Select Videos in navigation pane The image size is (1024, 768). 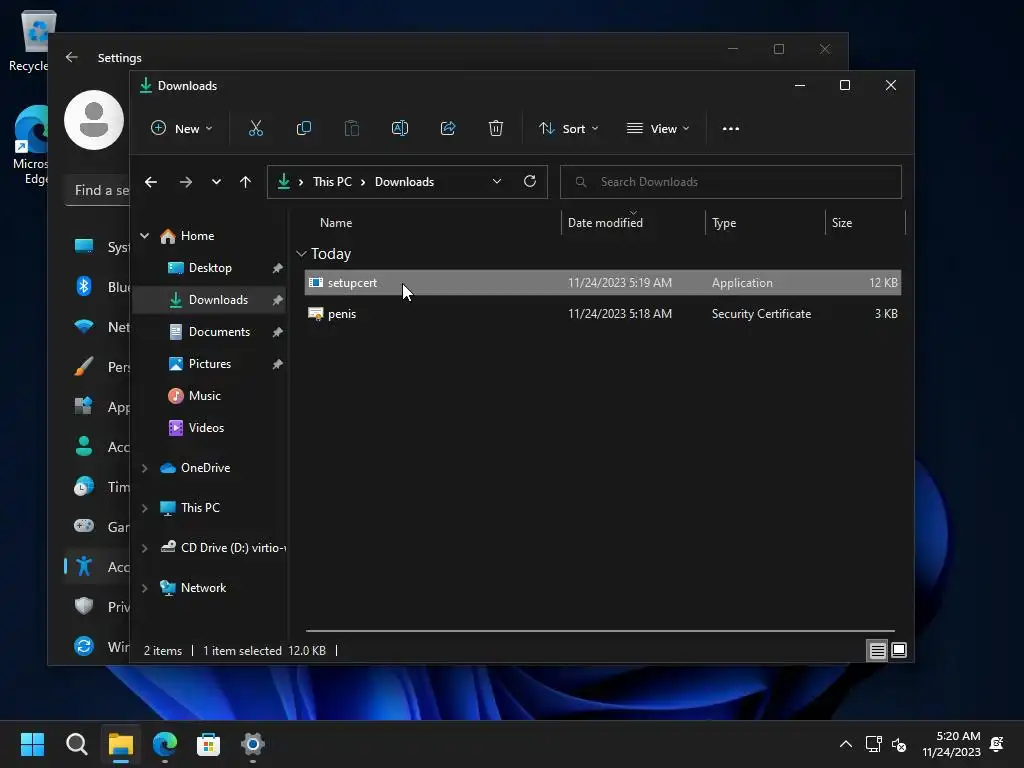pyautogui.click(x=209, y=428)
